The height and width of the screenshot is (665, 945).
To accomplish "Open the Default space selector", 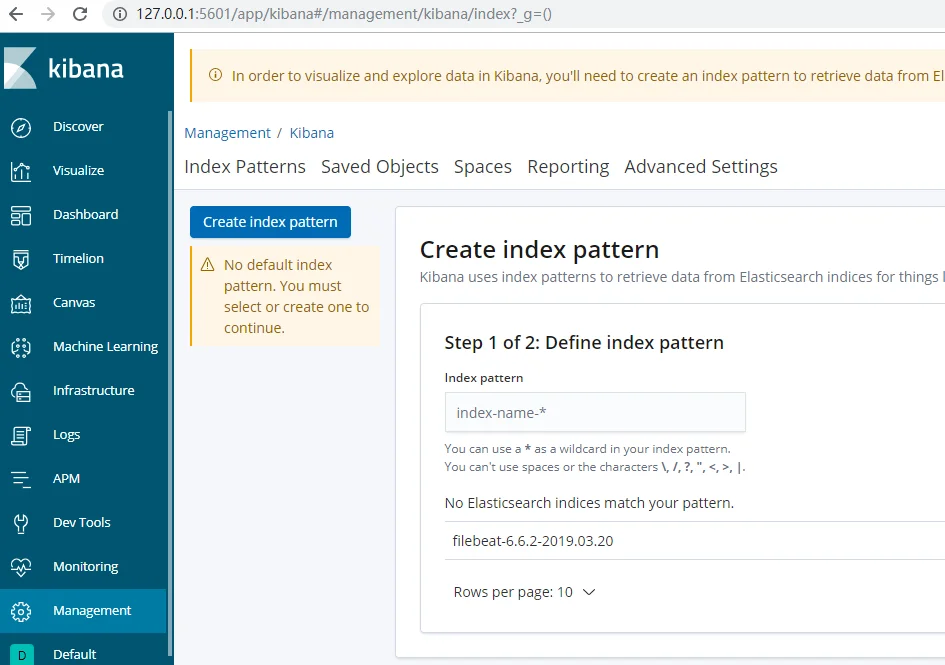I will tap(24, 654).
